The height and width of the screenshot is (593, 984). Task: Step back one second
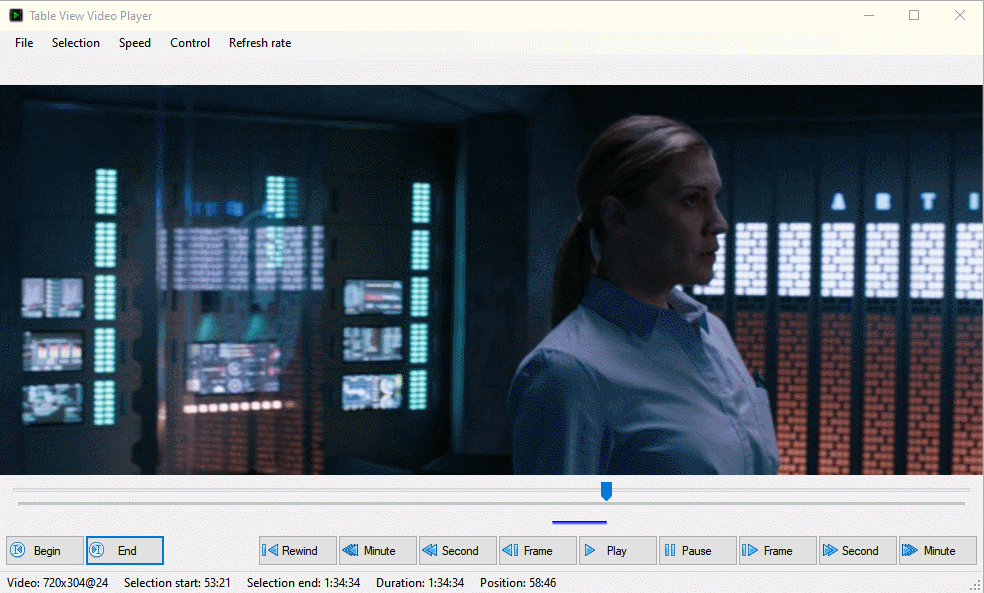(x=458, y=550)
